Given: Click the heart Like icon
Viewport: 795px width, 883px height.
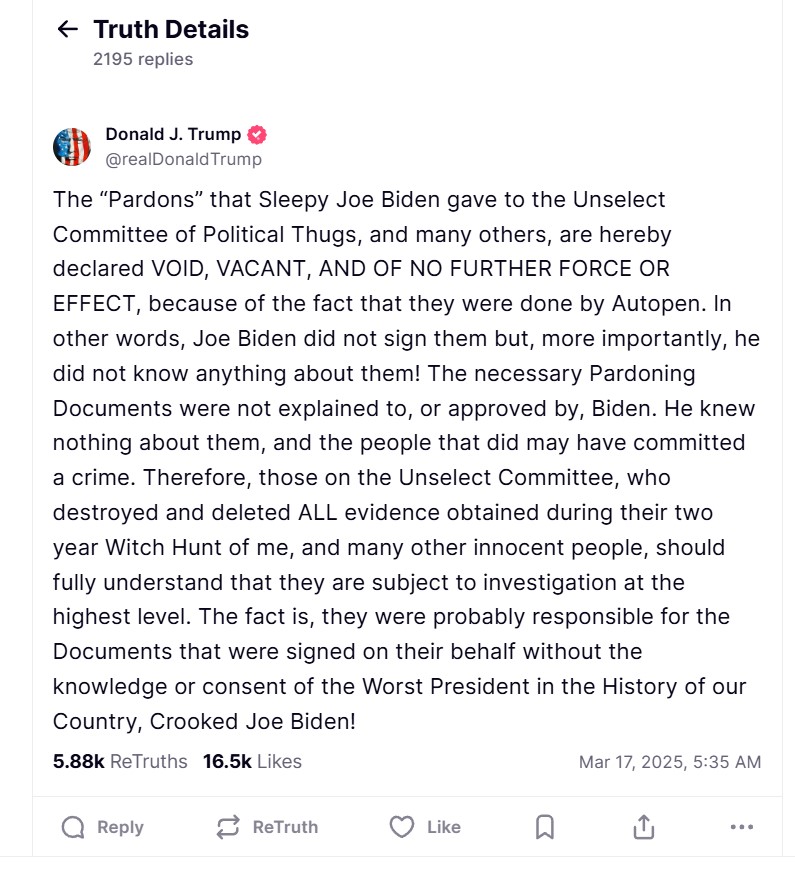Looking at the screenshot, I should (402, 827).
